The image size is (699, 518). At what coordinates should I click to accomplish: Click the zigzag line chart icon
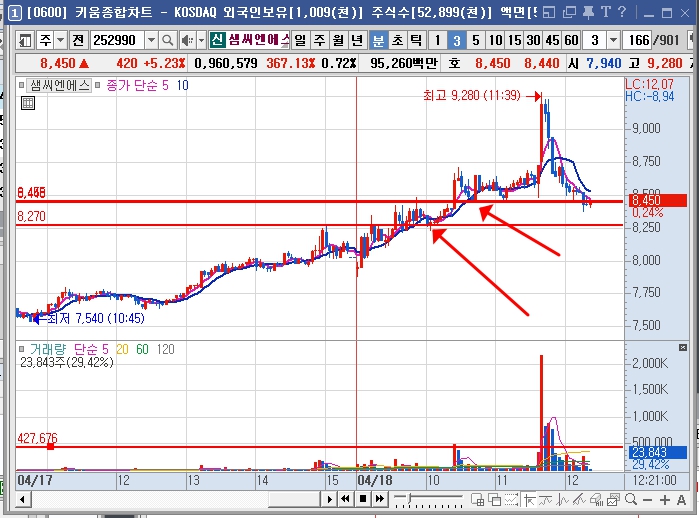point(563,500)
